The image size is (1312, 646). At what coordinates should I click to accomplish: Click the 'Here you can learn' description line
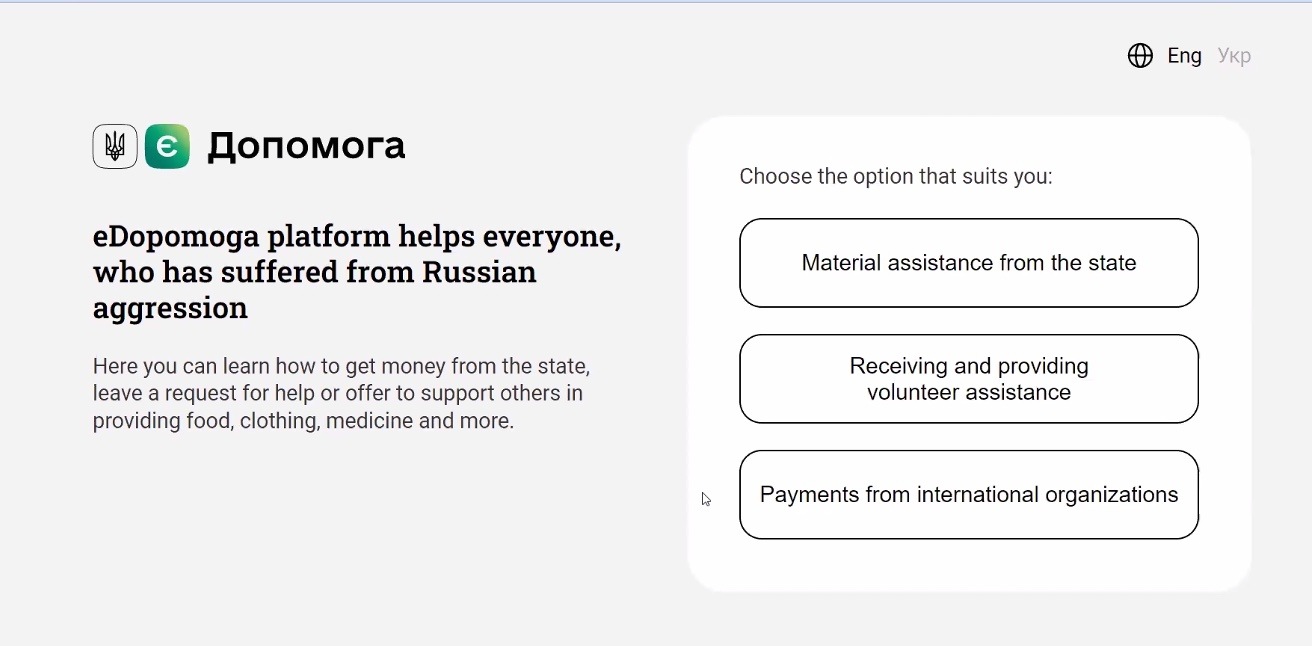pos(341,366)
